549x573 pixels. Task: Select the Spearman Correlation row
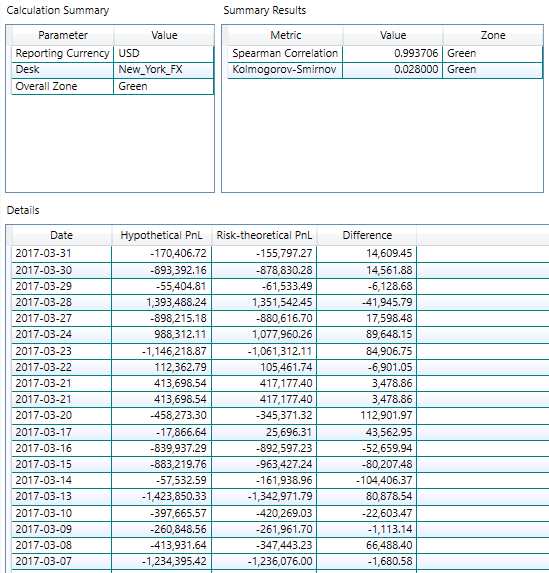click(385, 54)
